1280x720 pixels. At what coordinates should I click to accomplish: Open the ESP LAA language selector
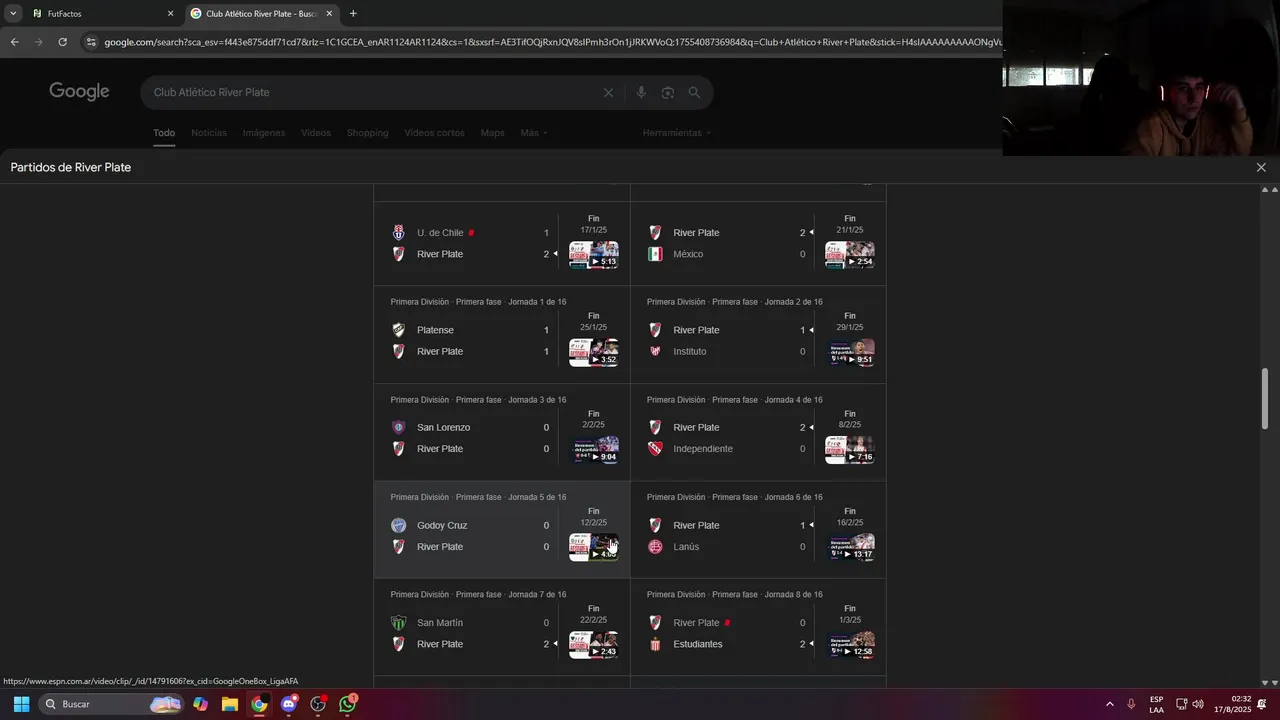click(1156, 704)
